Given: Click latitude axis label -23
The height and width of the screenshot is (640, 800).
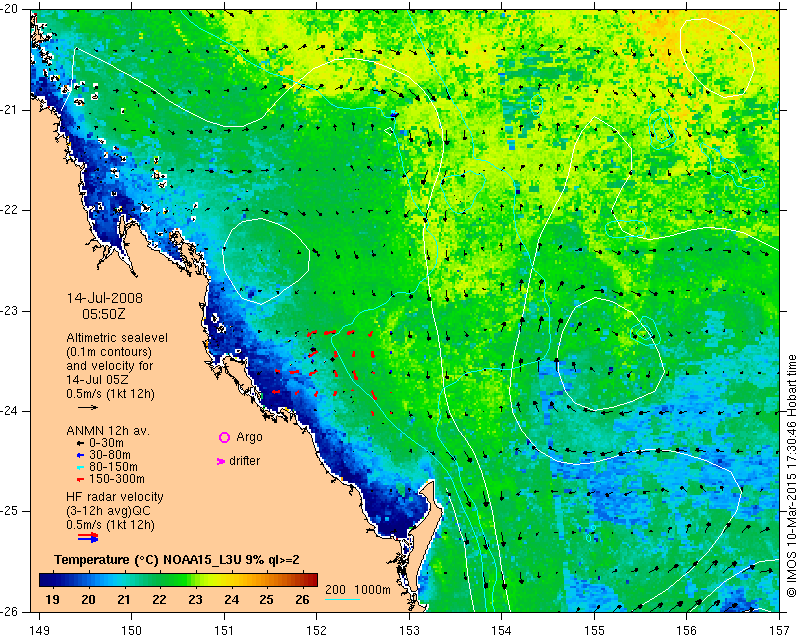Looking at the screenshot, I should coord(9,311).
